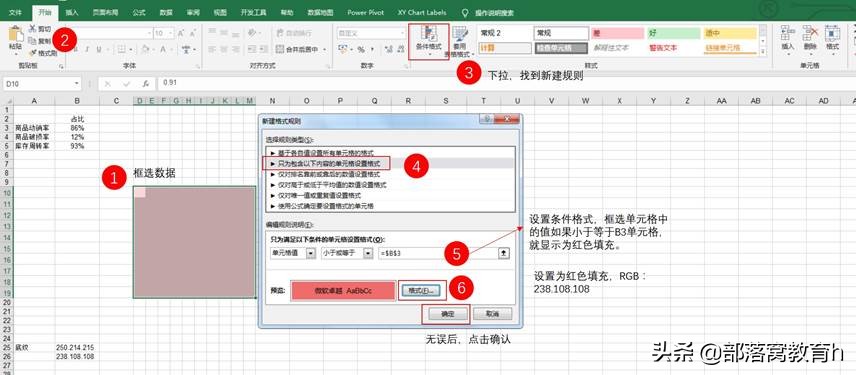Open the 小于或等于 operator dropdown
856x375 pixels.
click(368, 254)
